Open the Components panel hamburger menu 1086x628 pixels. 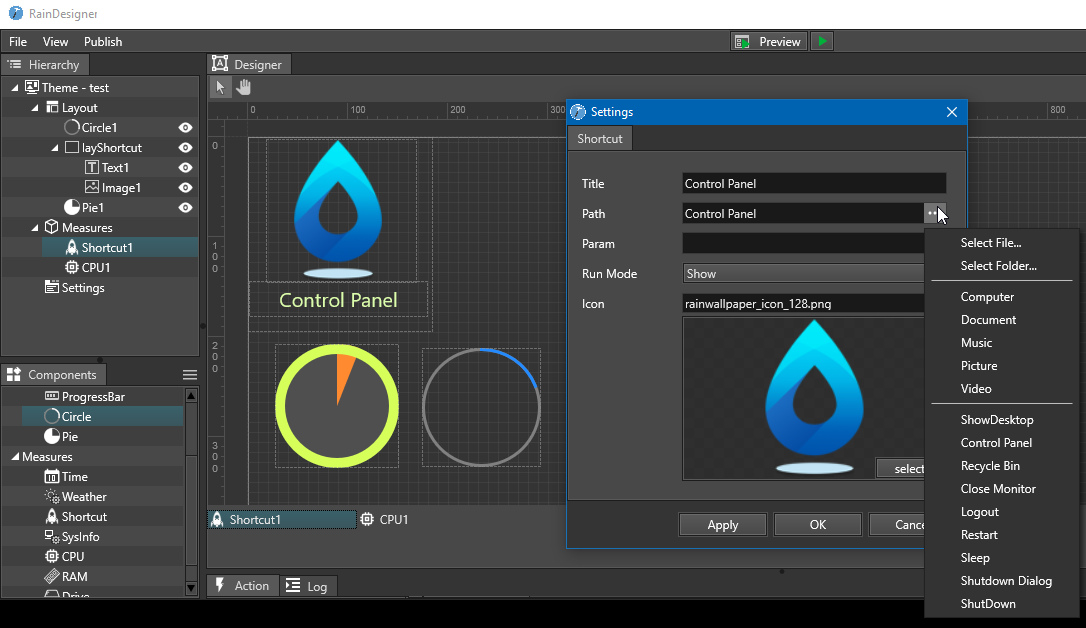click(189, 374)
